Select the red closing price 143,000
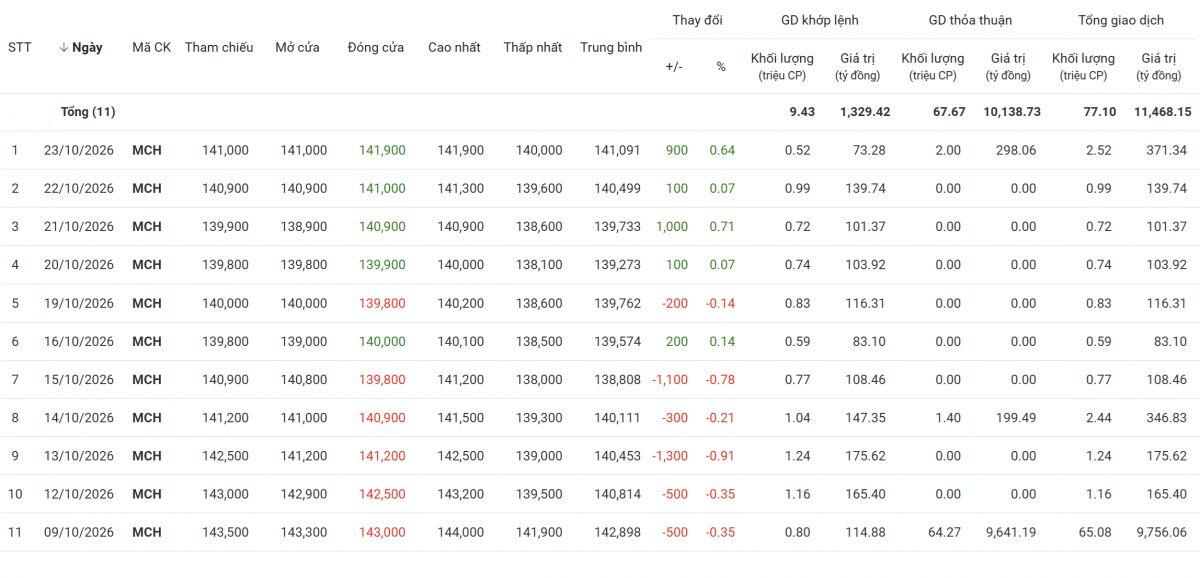The image size is (1200, 578). click(382, 532)
